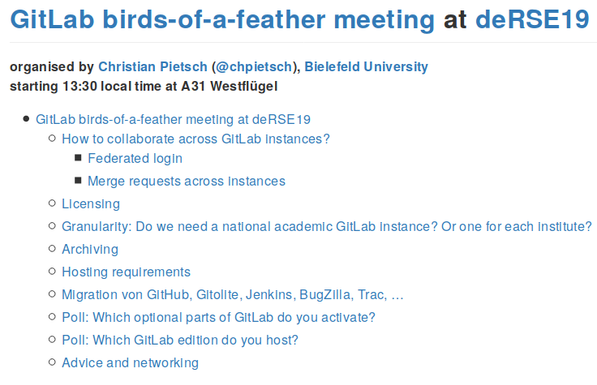Click the filled bullet of the top TOC item

click(x=26, y=119)
